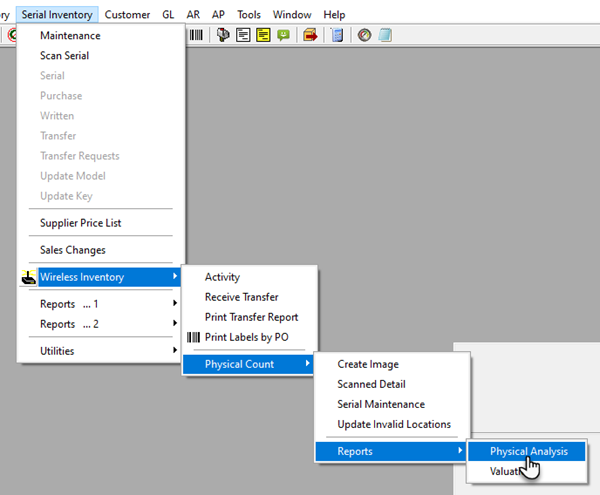Open the Window menu
The width and height of the screenshot is (600, 495).
point(292,15)
